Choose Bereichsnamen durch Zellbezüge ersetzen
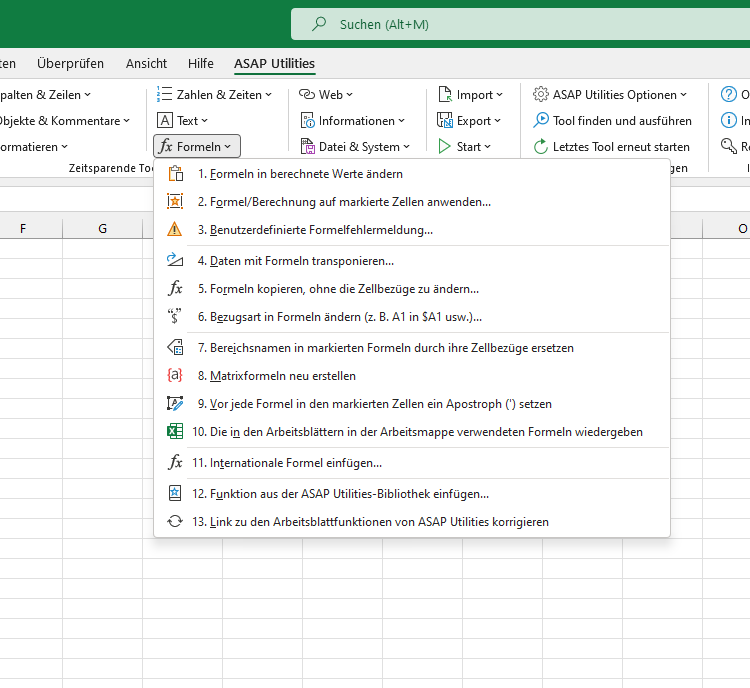Image resolution: width=750 pixels, height=688 pixels. [x=412, y=347]
